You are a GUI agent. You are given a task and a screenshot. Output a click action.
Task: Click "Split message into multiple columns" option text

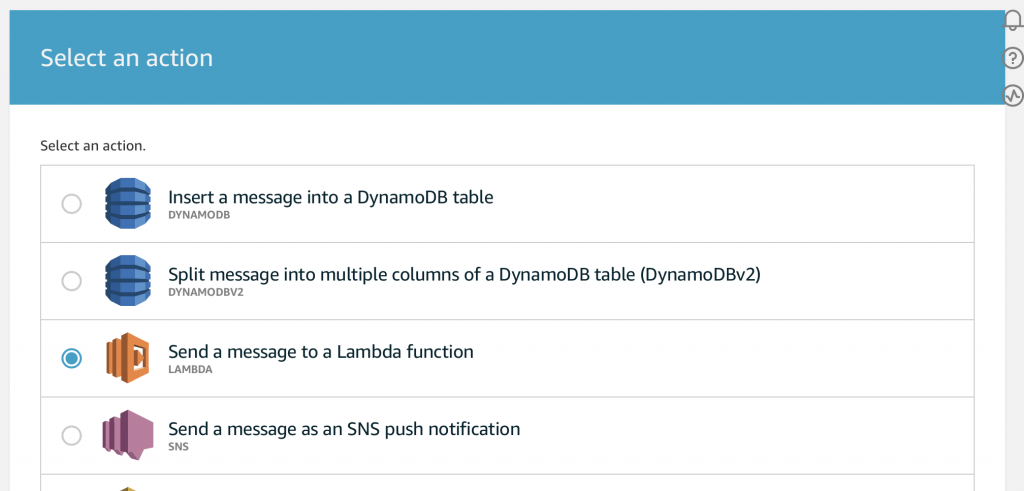click(x=464, y=274)
